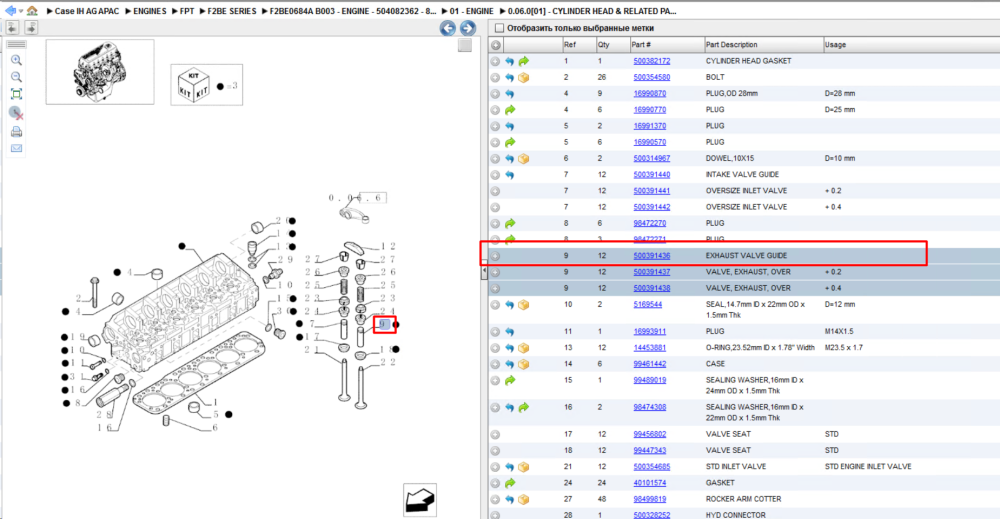Select the VALVE SEAT 99447343 row description
The height and width of the screenshot is (519, 1000).
point(728,451)
